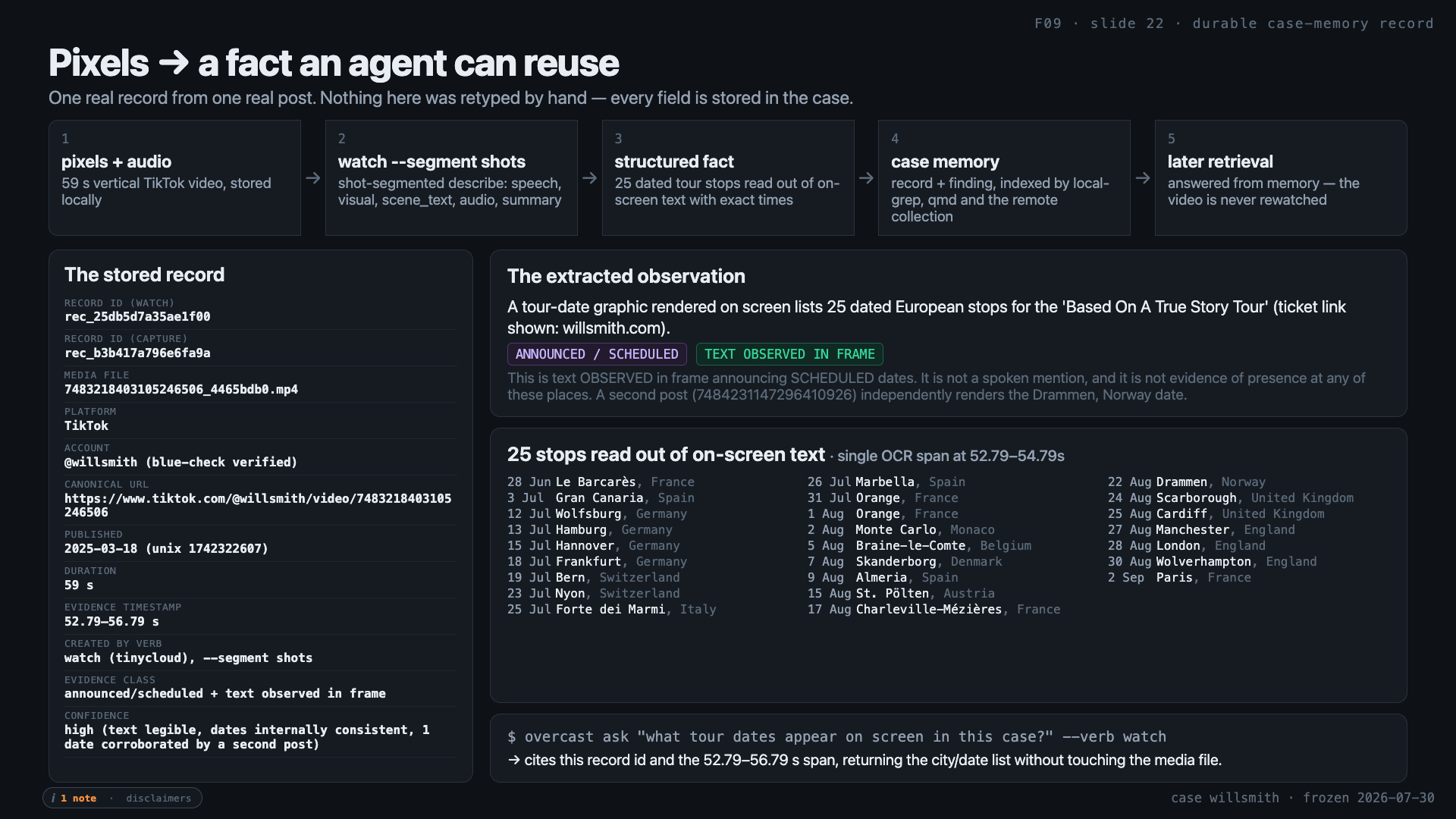This screenshot has width=1456, height=819.
Task: Open the '1 note' indicator
Action: 79,798
